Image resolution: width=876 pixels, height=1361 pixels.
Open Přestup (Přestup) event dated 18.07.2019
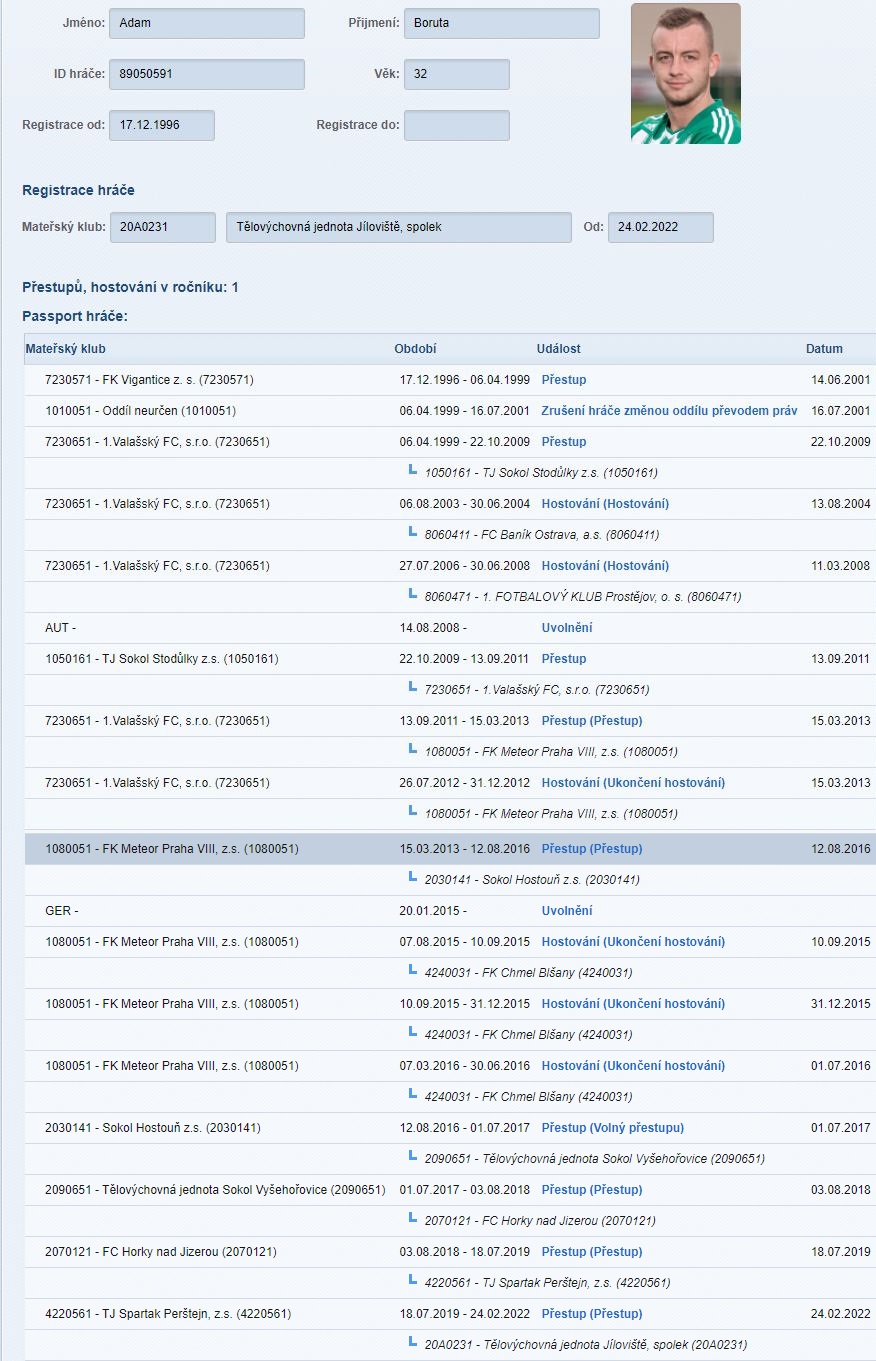(592, 1252)
